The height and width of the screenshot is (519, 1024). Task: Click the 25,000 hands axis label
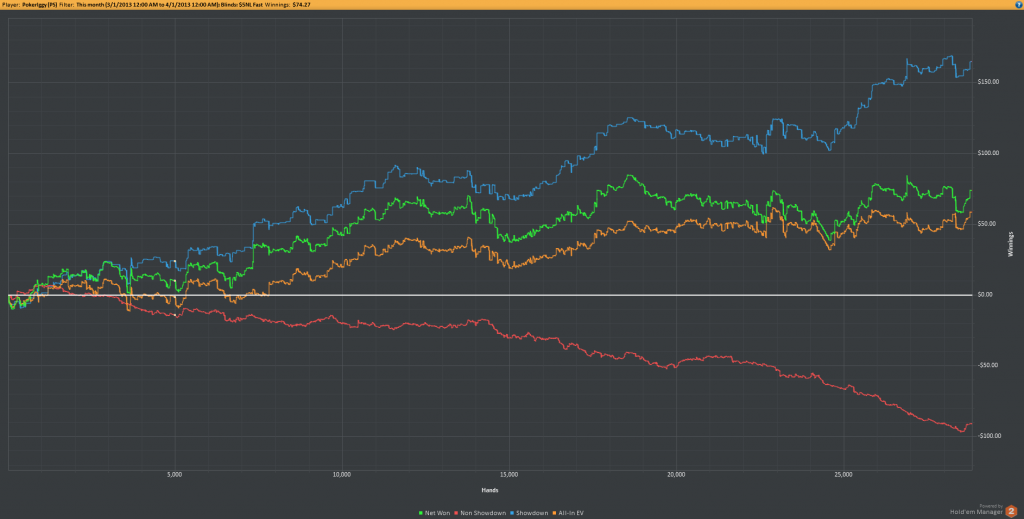point(843,475)
